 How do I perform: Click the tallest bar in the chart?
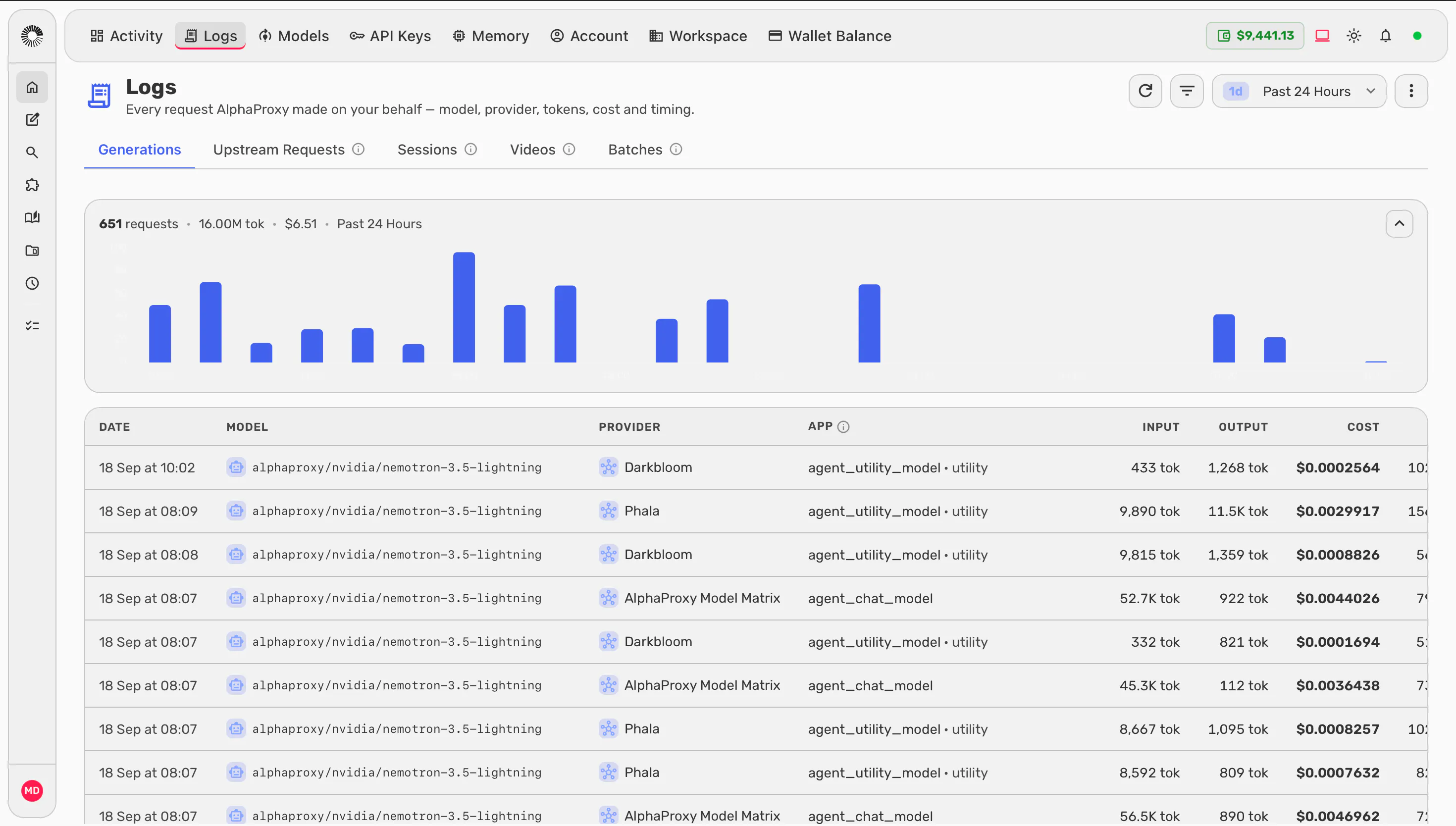(x=464, y=307)
